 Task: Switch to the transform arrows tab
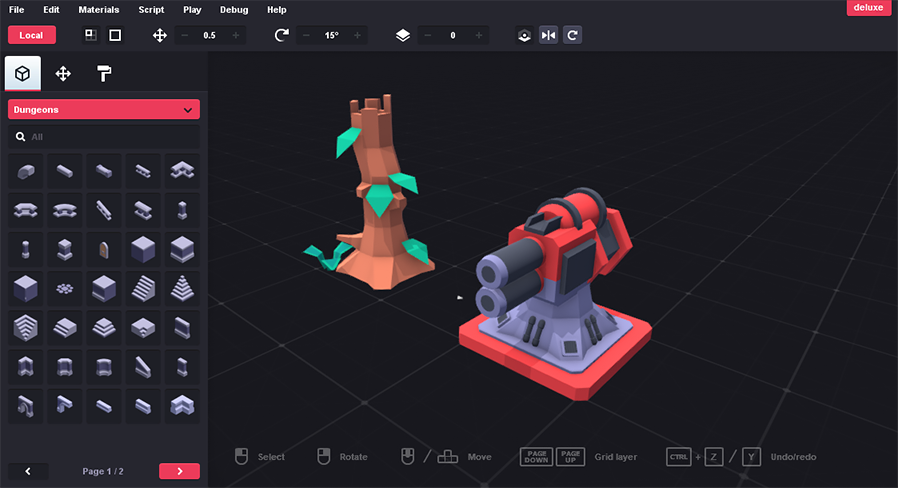[x=63, y=73]
